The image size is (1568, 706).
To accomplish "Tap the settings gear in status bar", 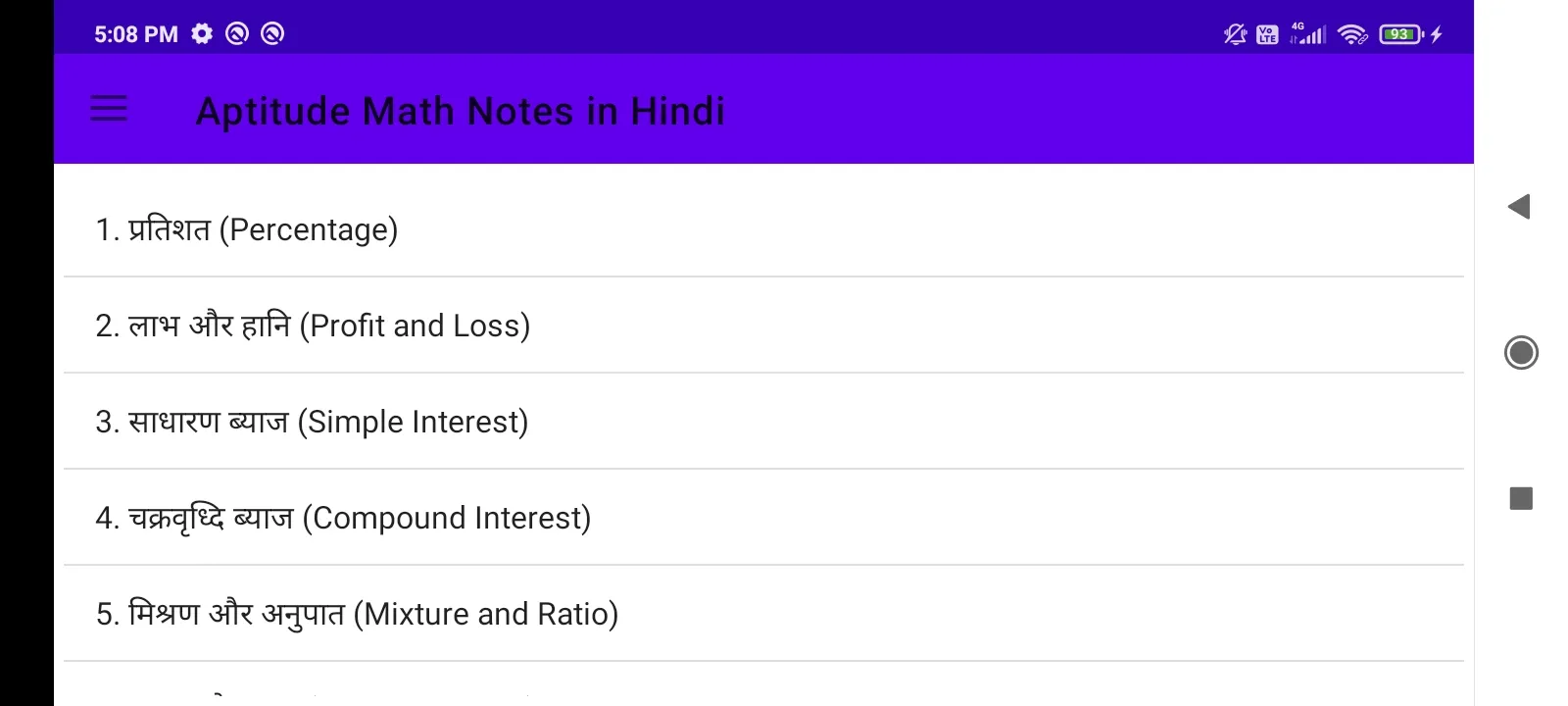I will [x=202, y=34].
